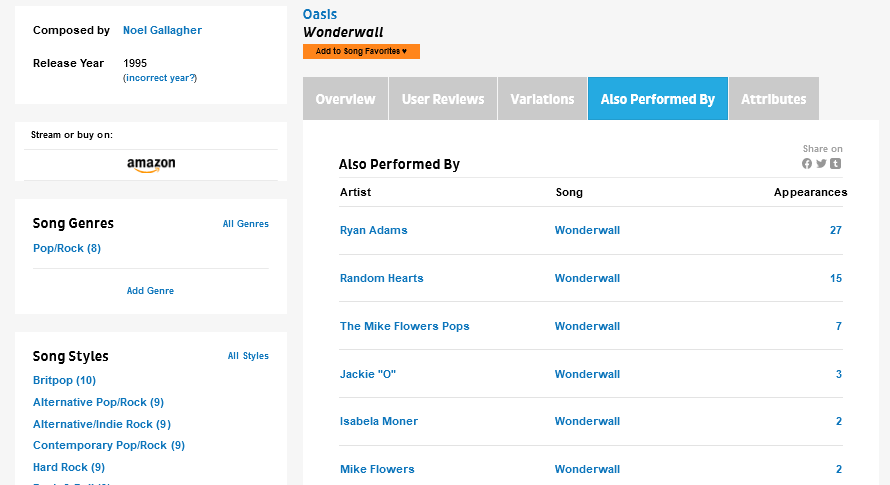
Task: Select the Variations tab
Action: click(542, 99)
